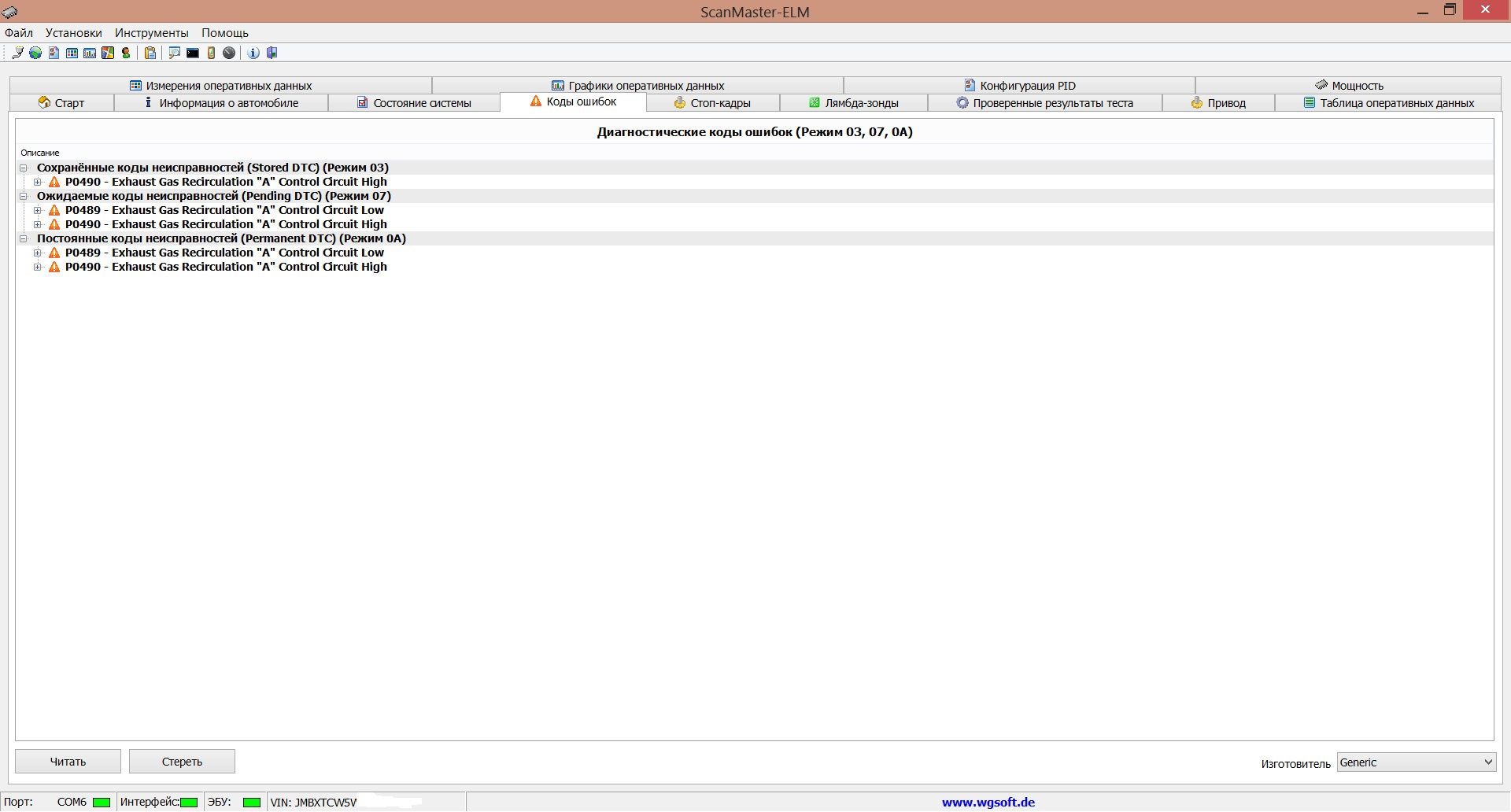Open the Установки menu
The height and width of the screenshot is (812, 1511).
click(74, 33)
